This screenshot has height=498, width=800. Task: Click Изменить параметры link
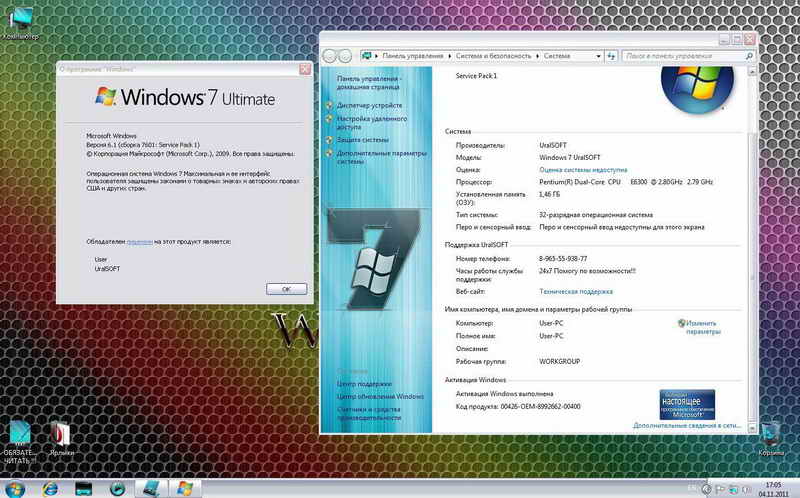click(x=703, y=328)
